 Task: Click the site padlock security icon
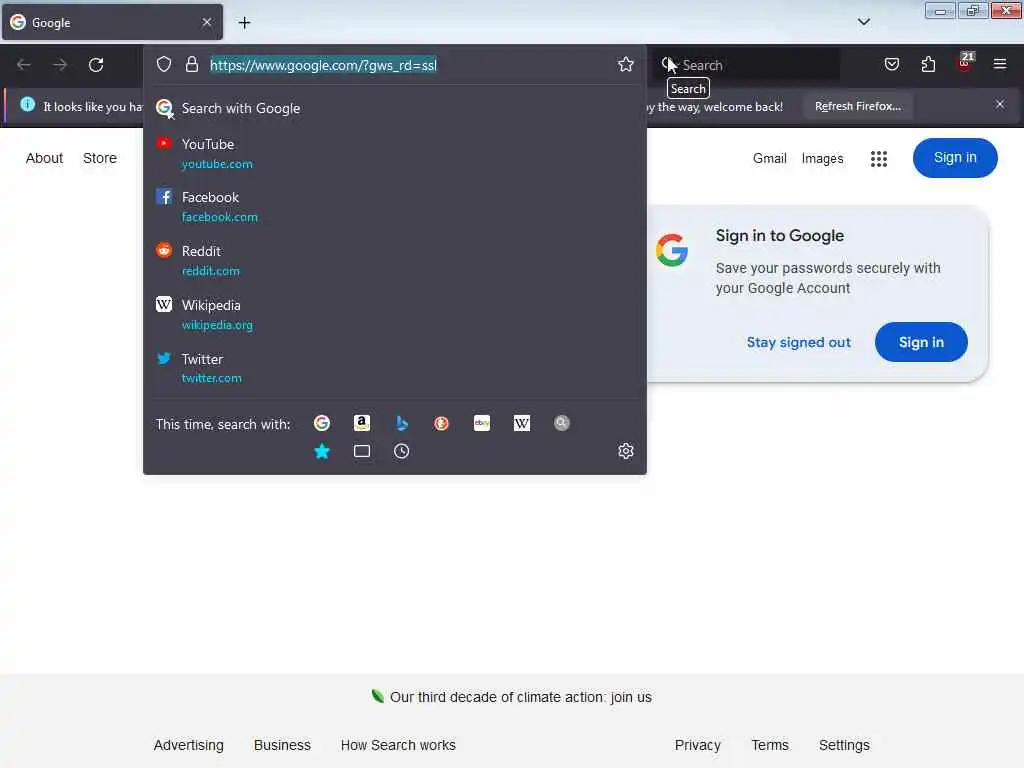[x=191, y=65]
